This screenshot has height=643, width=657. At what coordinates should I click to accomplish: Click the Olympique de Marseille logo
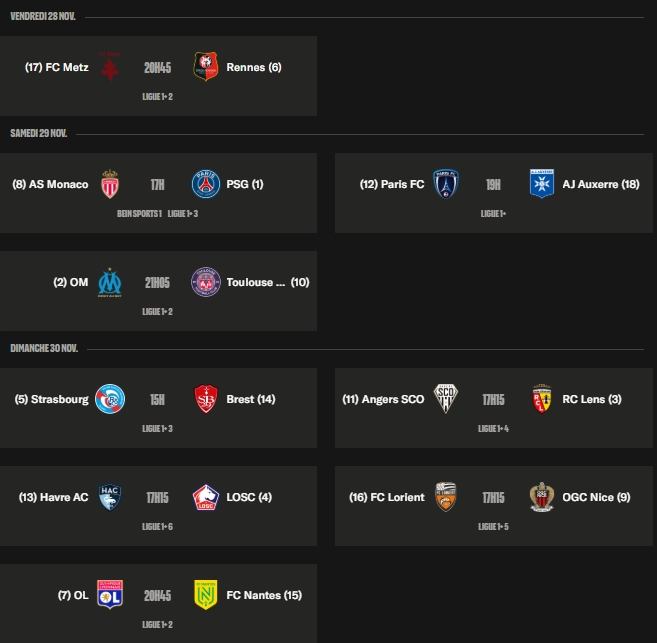point(109,282)
